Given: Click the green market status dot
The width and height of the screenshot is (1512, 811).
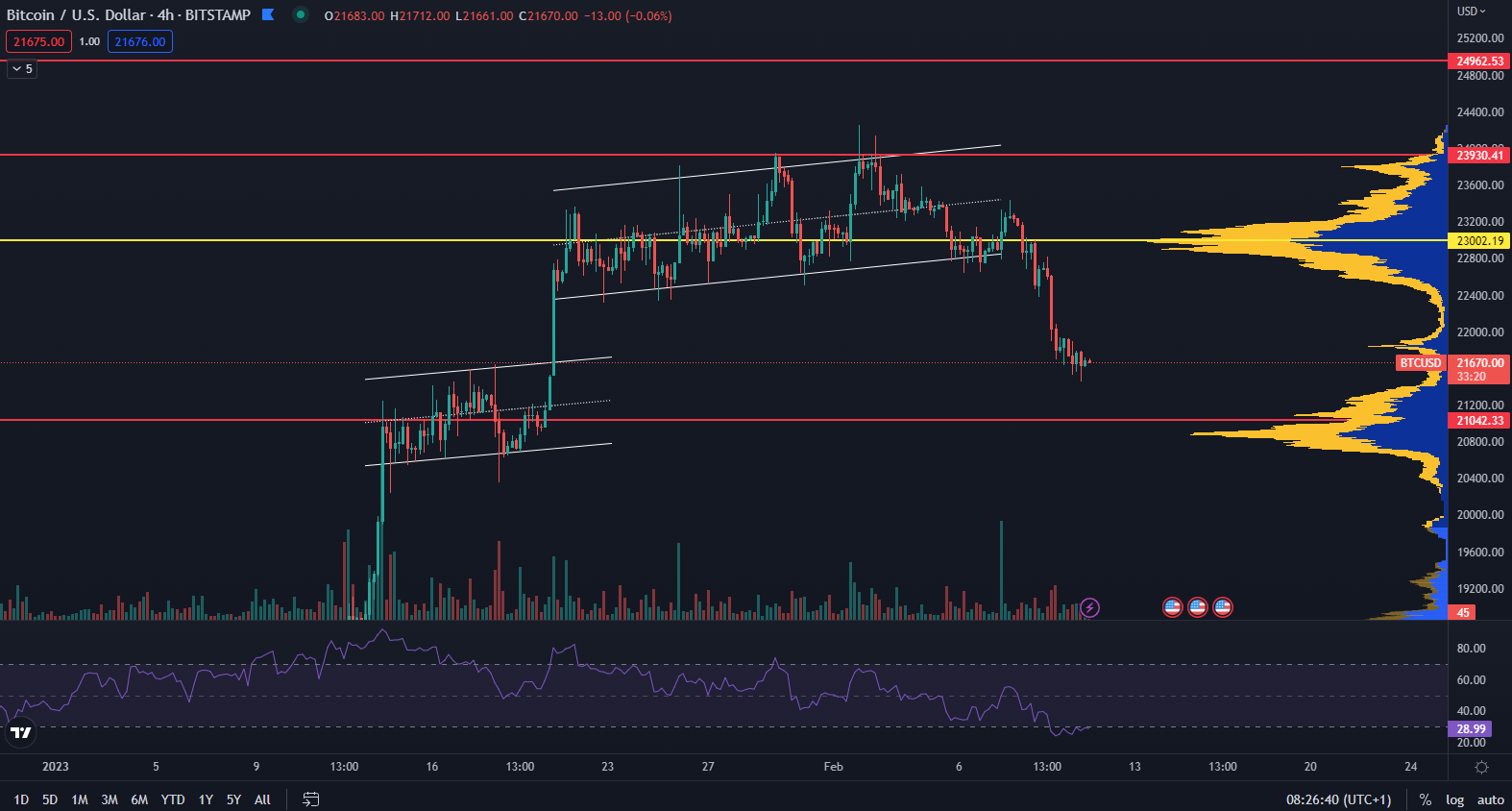Looking at the screenshot, I should tap(301, 14).
